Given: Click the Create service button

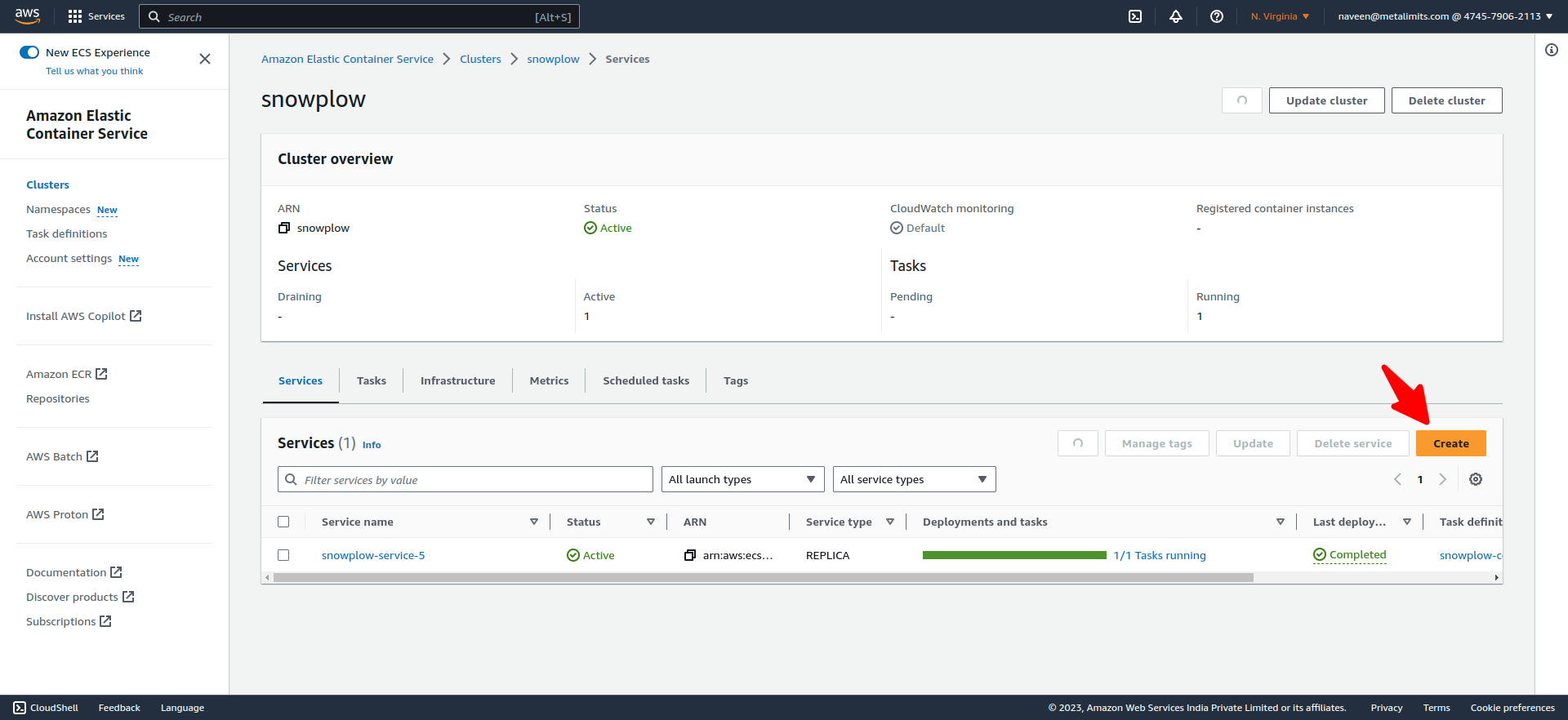Looking at the screenshot, I should [1451, 443].
